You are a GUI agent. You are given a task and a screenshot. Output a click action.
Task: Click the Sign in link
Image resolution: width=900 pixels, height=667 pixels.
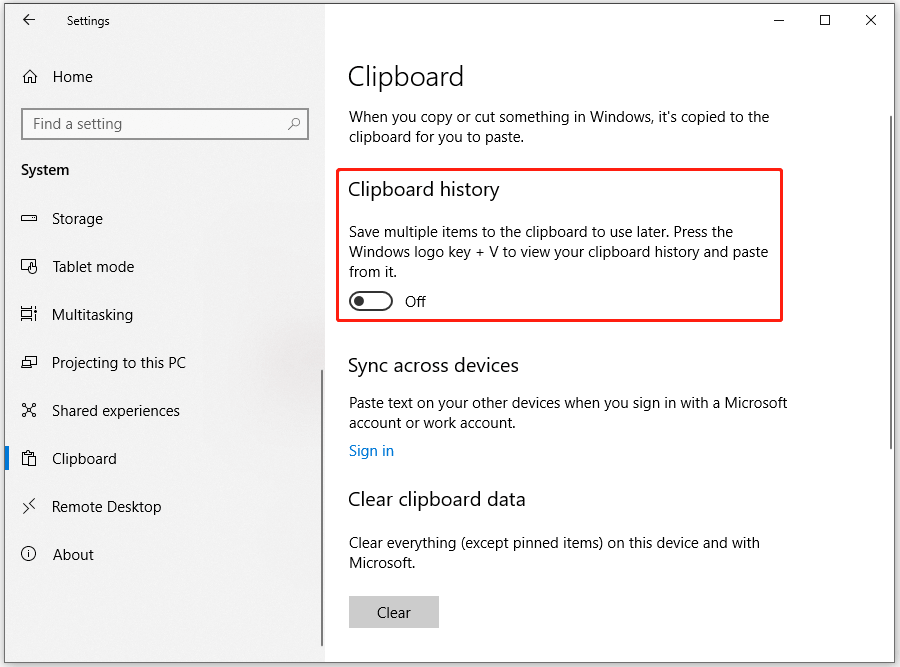click(x=371, y=451)
